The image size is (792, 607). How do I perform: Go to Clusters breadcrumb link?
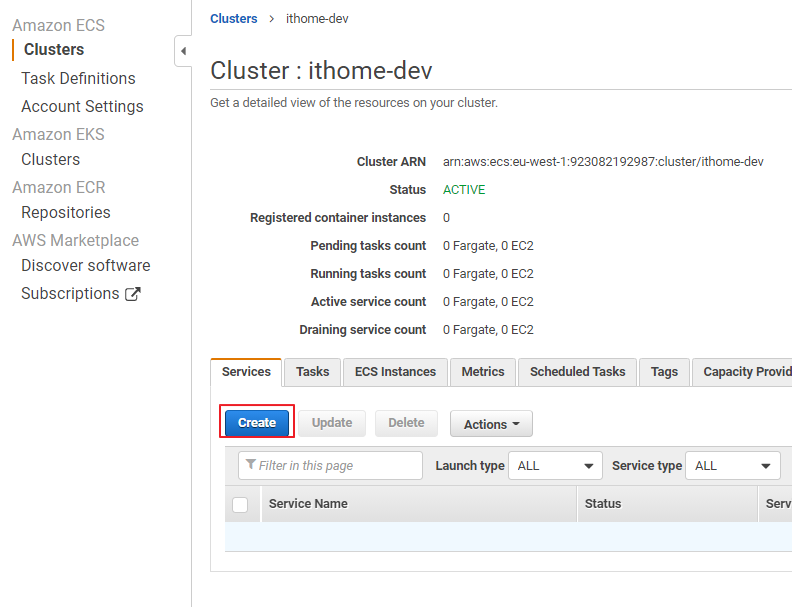(233, 19)
